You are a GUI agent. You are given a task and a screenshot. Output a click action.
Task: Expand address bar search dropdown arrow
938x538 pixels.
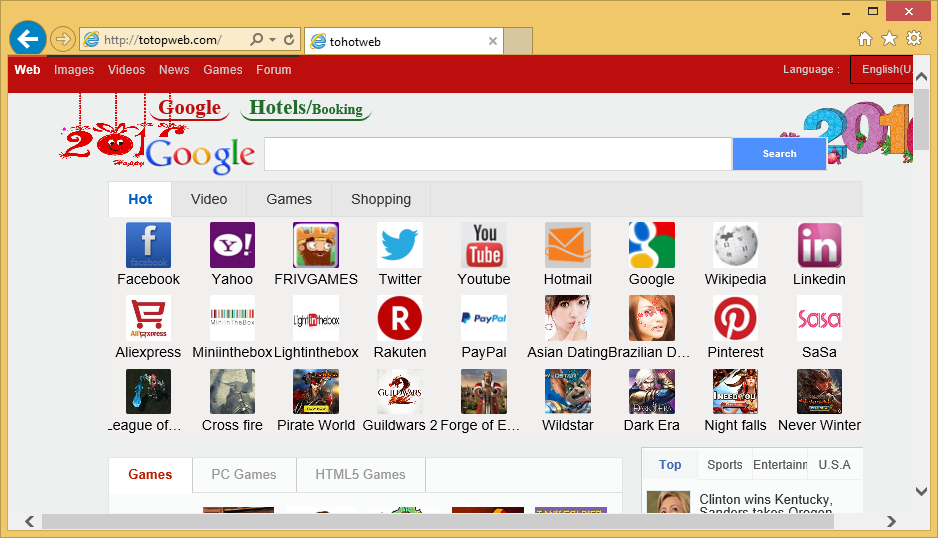click(272, 40)
